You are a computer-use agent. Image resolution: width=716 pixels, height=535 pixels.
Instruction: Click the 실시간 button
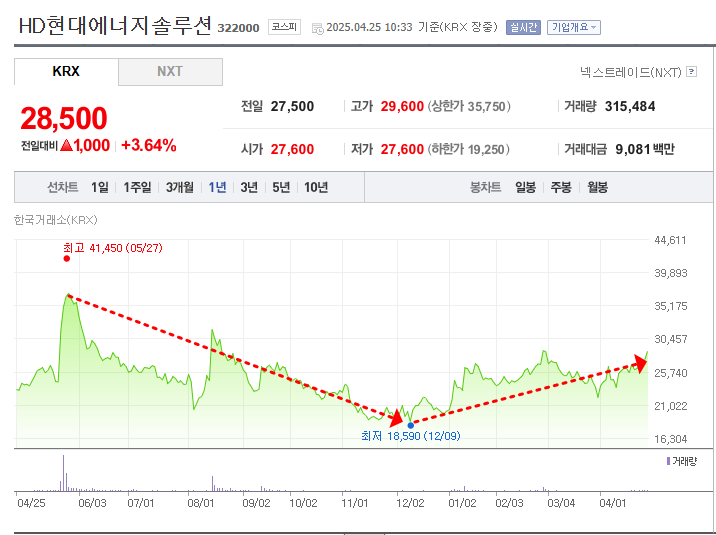coord(523,27)
